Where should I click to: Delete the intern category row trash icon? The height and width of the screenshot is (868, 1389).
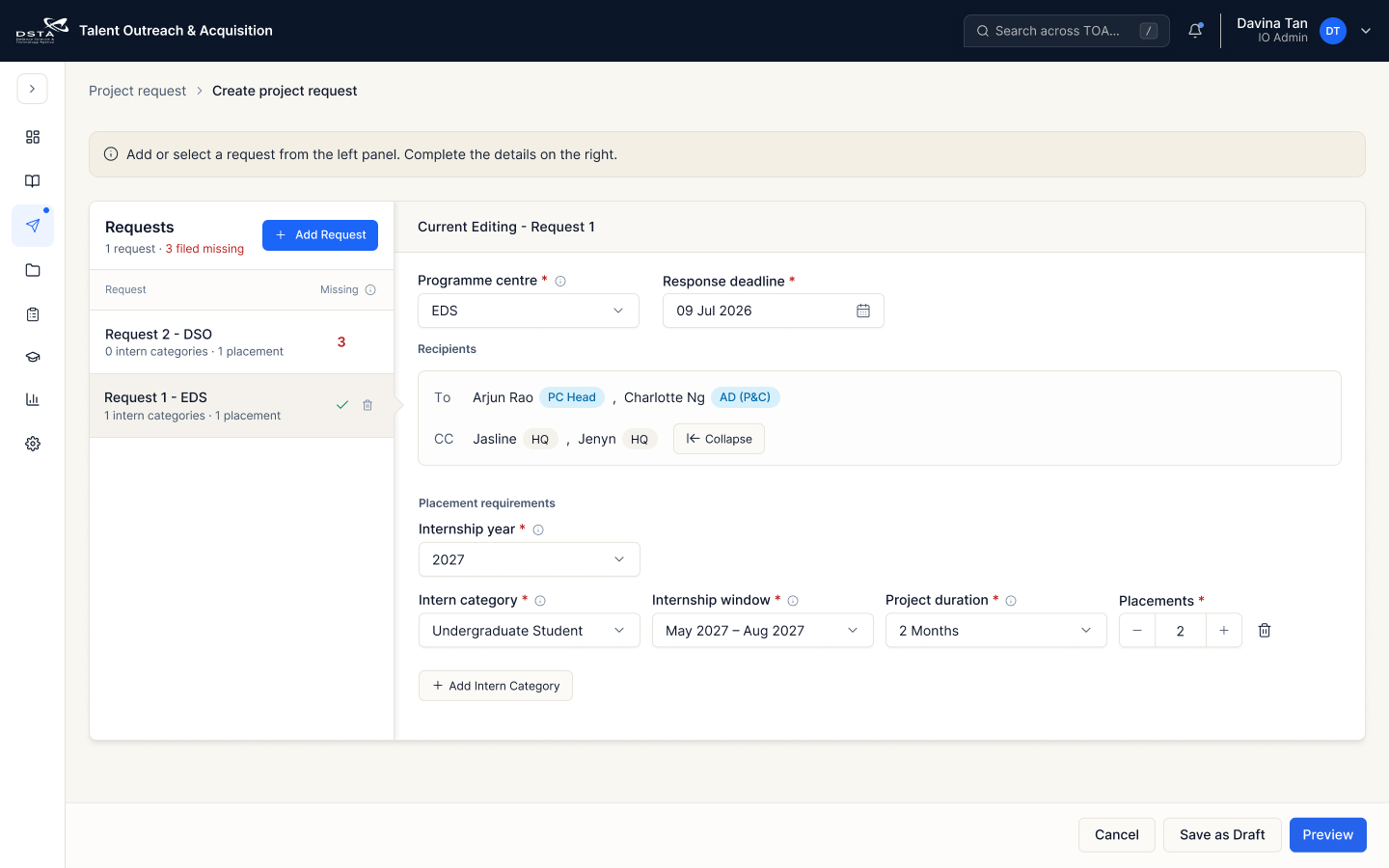[x=1265, y=631]
